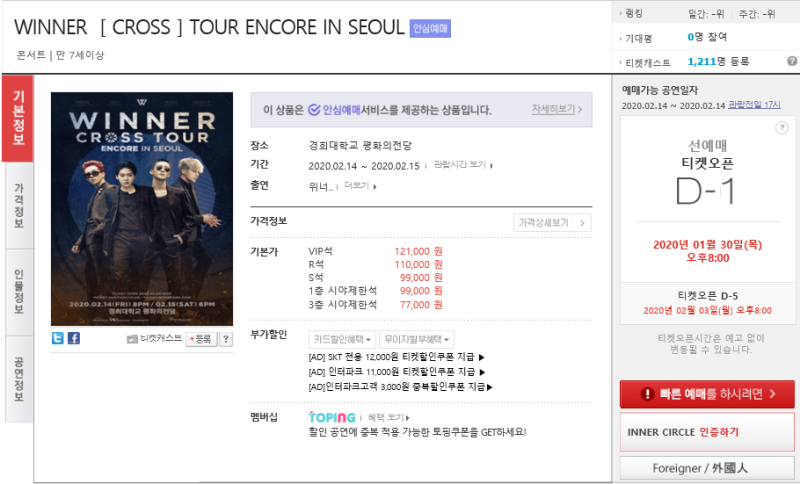Open the 인터파크고객 3,000원 coupon ad
The image size is (800, 484).
click(401, 387)
